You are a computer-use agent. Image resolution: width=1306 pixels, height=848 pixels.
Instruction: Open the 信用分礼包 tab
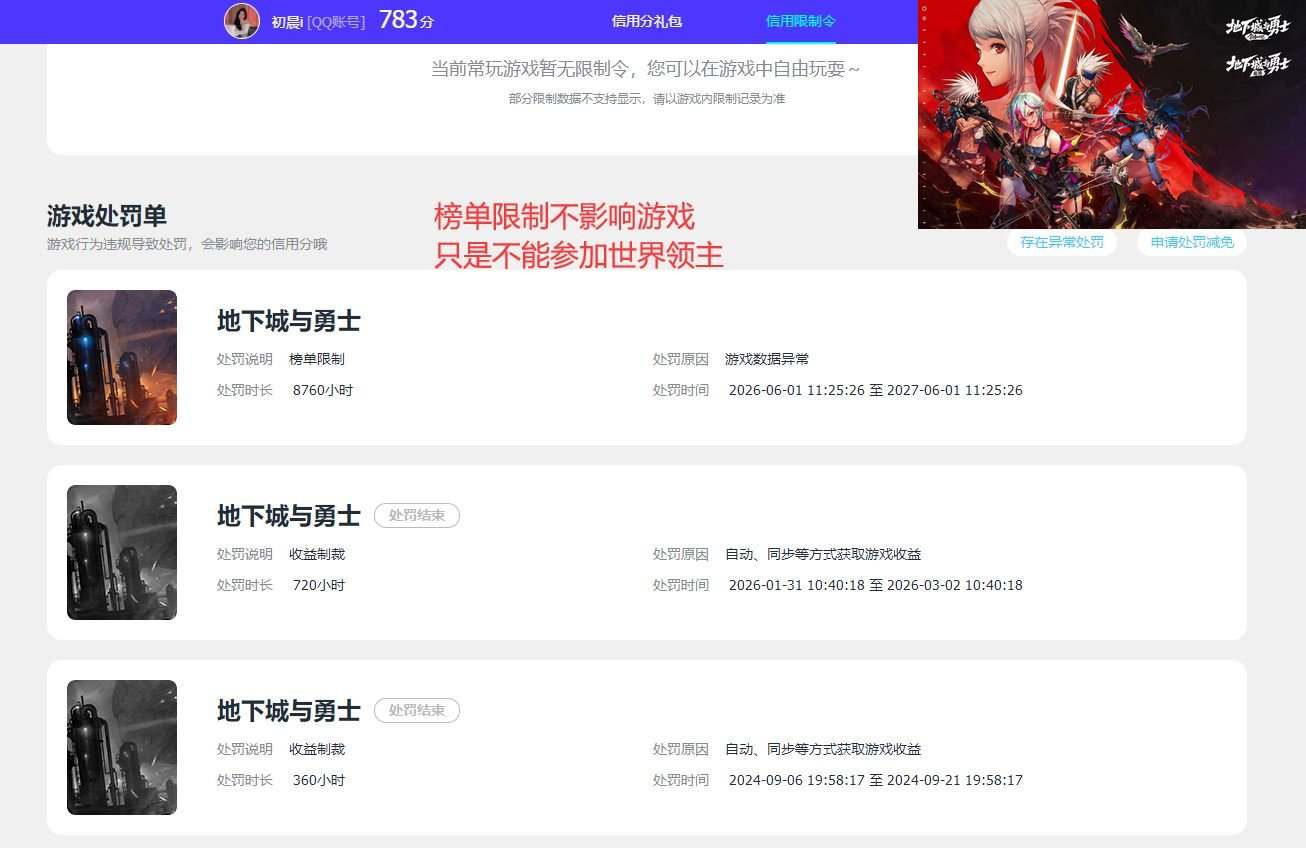[647, 21]
